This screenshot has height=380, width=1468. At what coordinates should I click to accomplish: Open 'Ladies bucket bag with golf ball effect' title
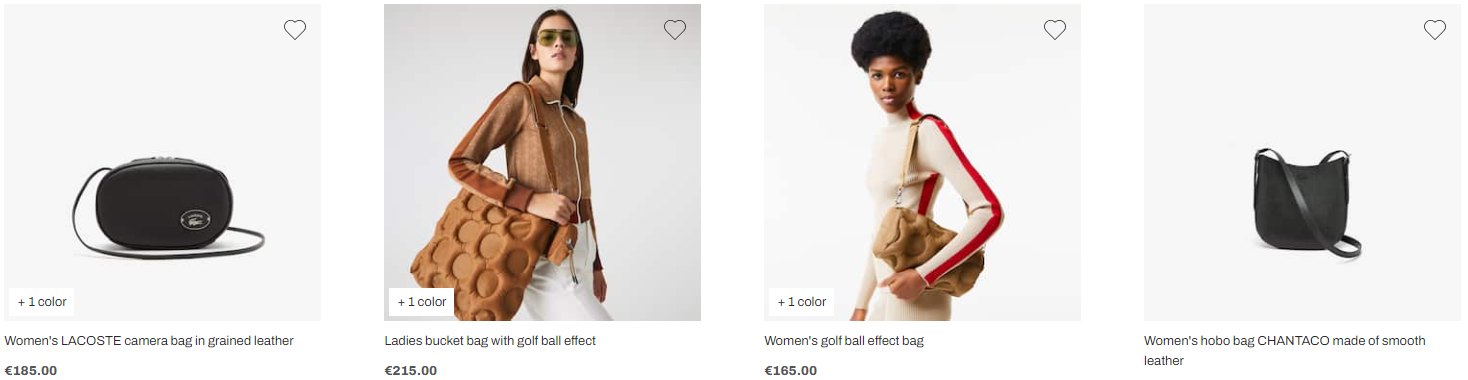pos(490,341)
